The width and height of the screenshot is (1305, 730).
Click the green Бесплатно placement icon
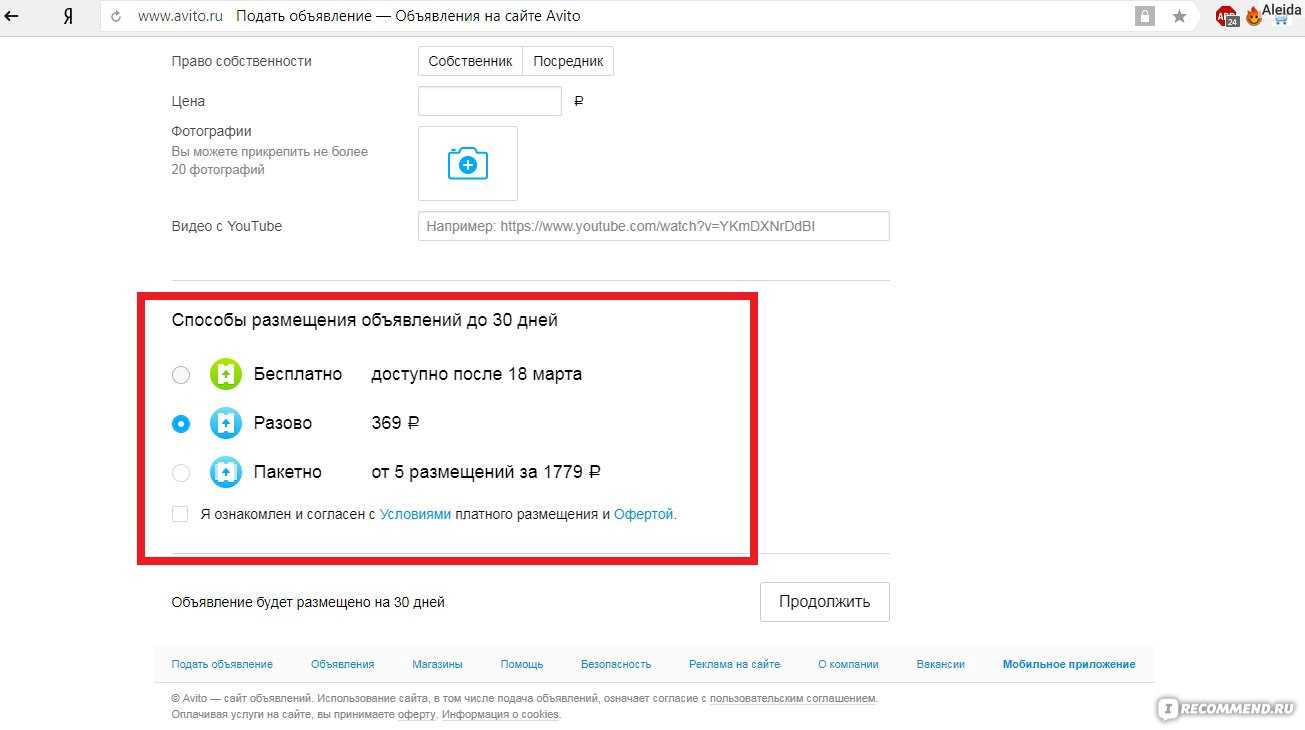pyautogui.click(x=226, y=374)
